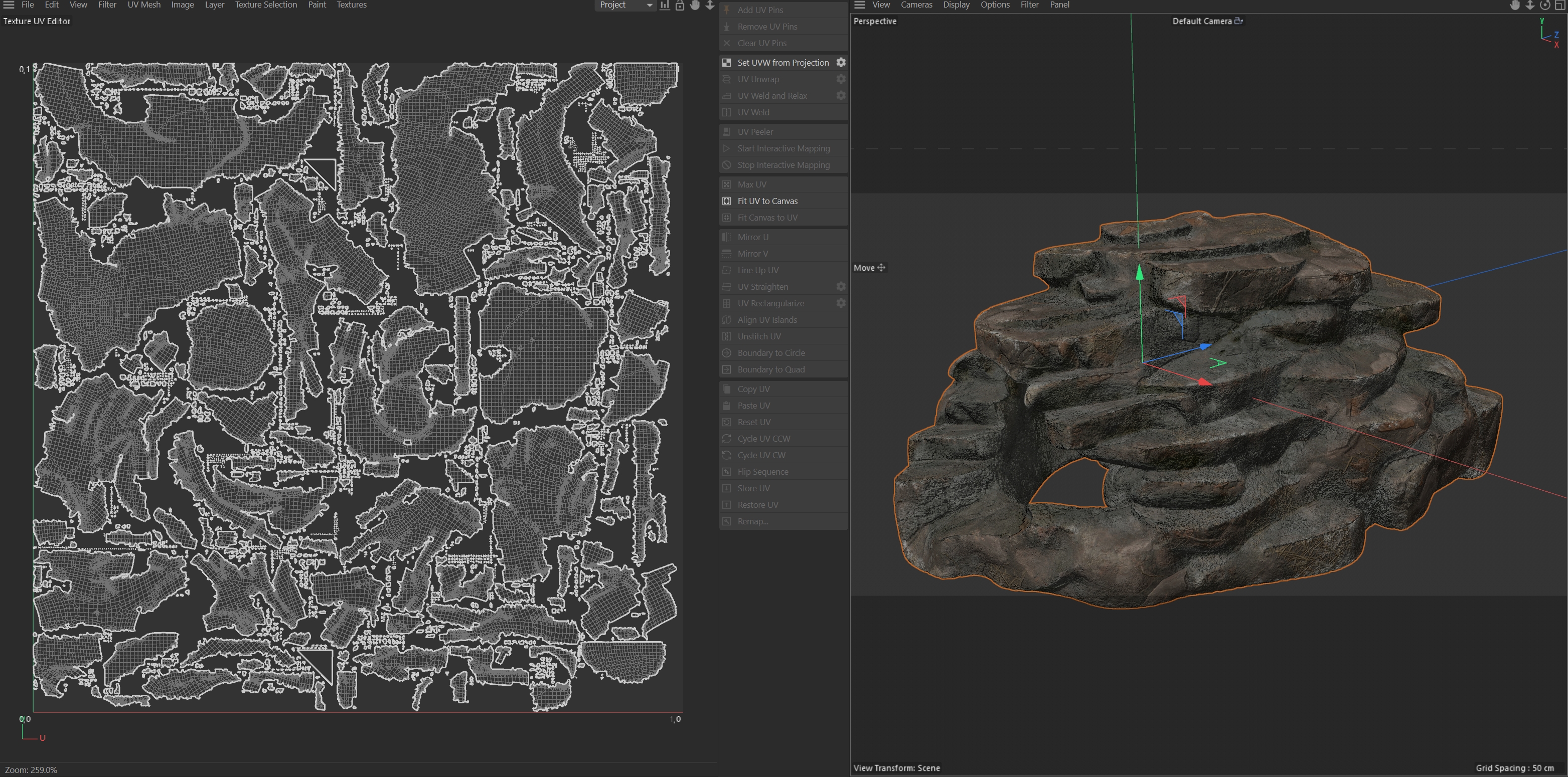
Task: Open the UV Mesh menu
Action: (x=143, y=5)
